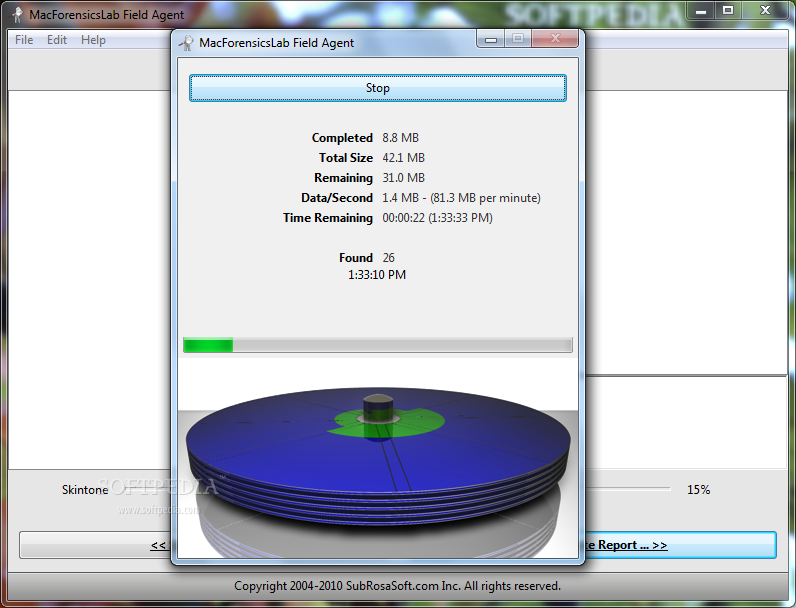Minimize the main Field Agent window

(x=701, y=11)
